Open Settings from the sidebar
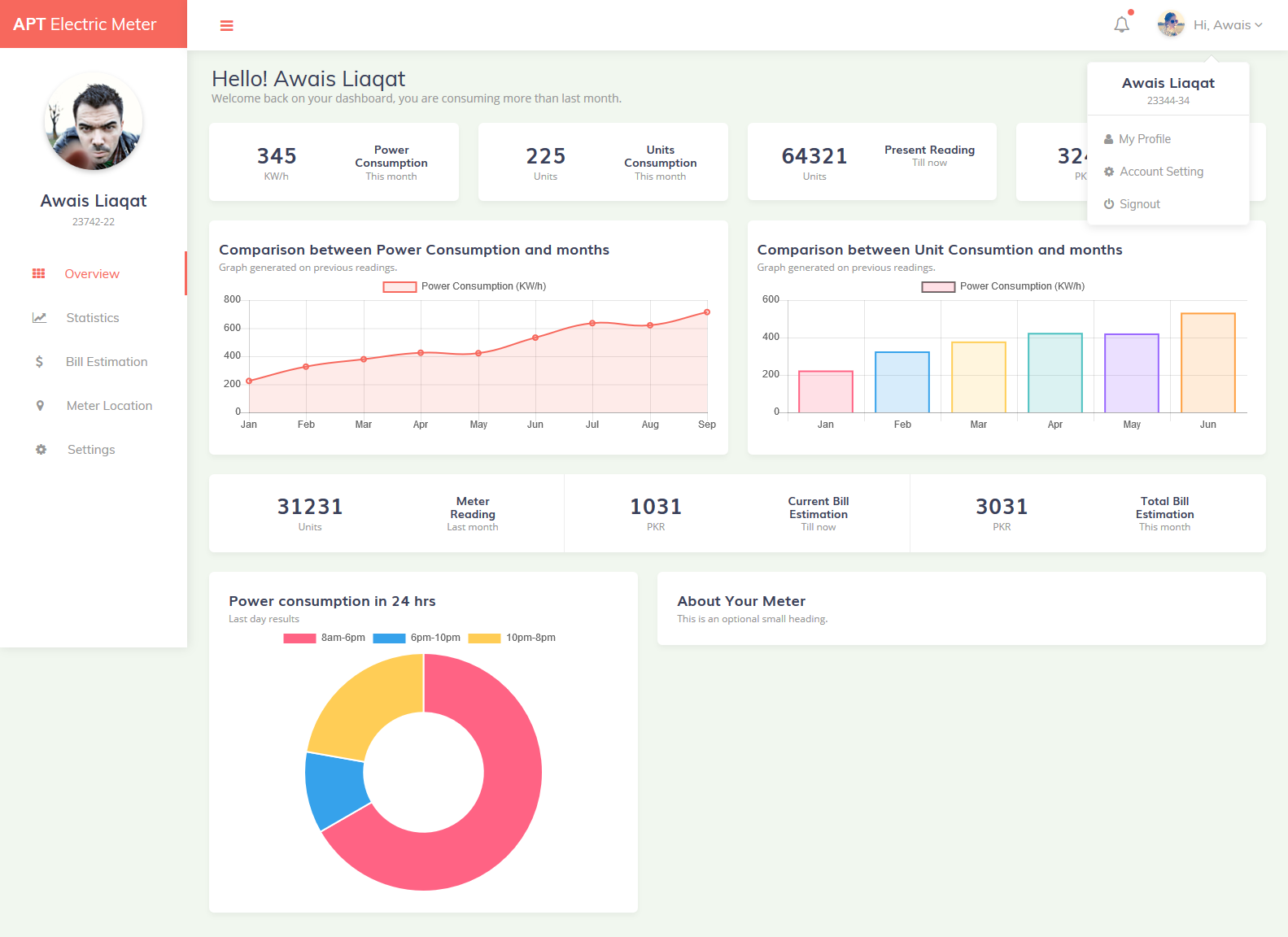The height and width of the screenshot is (937, 1288). [x=93, y=450]
